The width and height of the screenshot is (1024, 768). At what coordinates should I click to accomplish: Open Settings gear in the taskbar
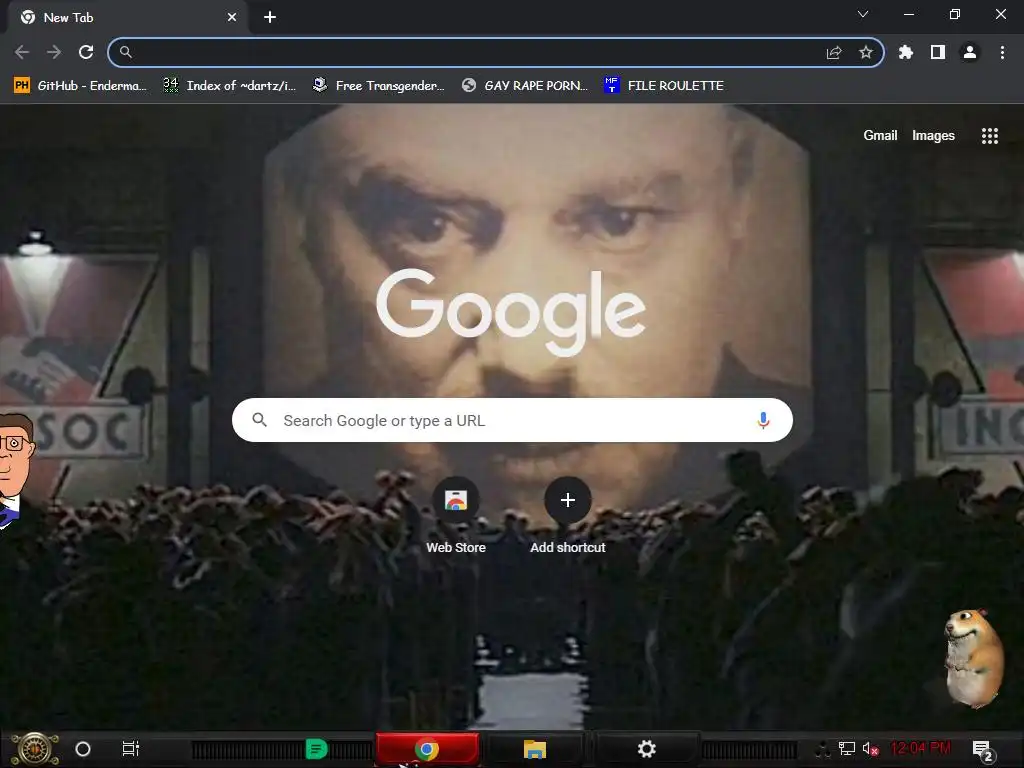pyautogui.click(x=647, y=749)
